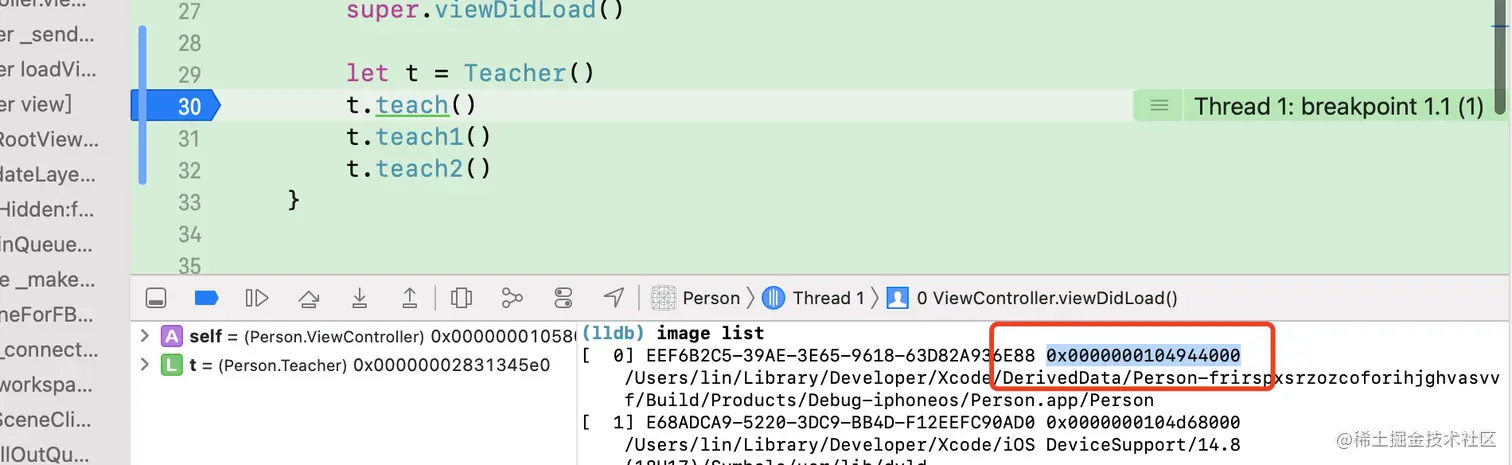Click the Teacher address 0x00000002831345e0

452,365
